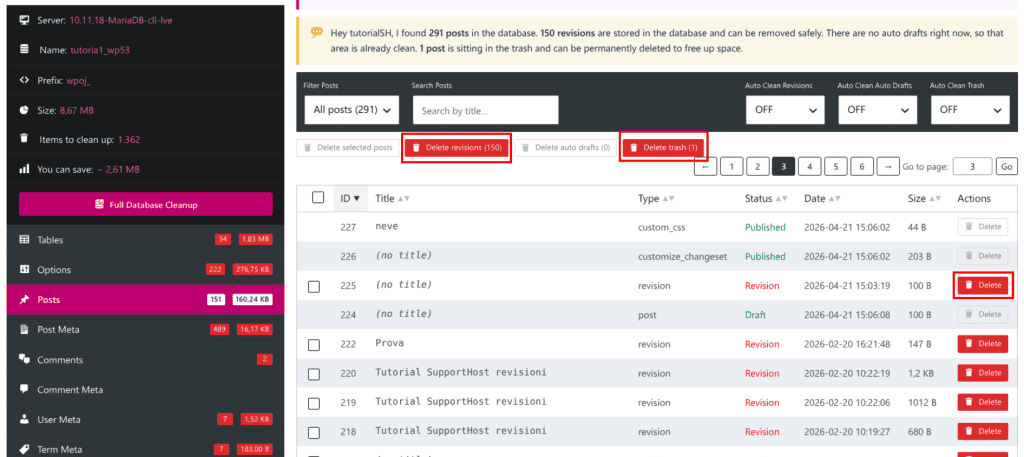Jump to page 6
The height and width of the screenshot is (457, 1024).
(x=862, y=166)
